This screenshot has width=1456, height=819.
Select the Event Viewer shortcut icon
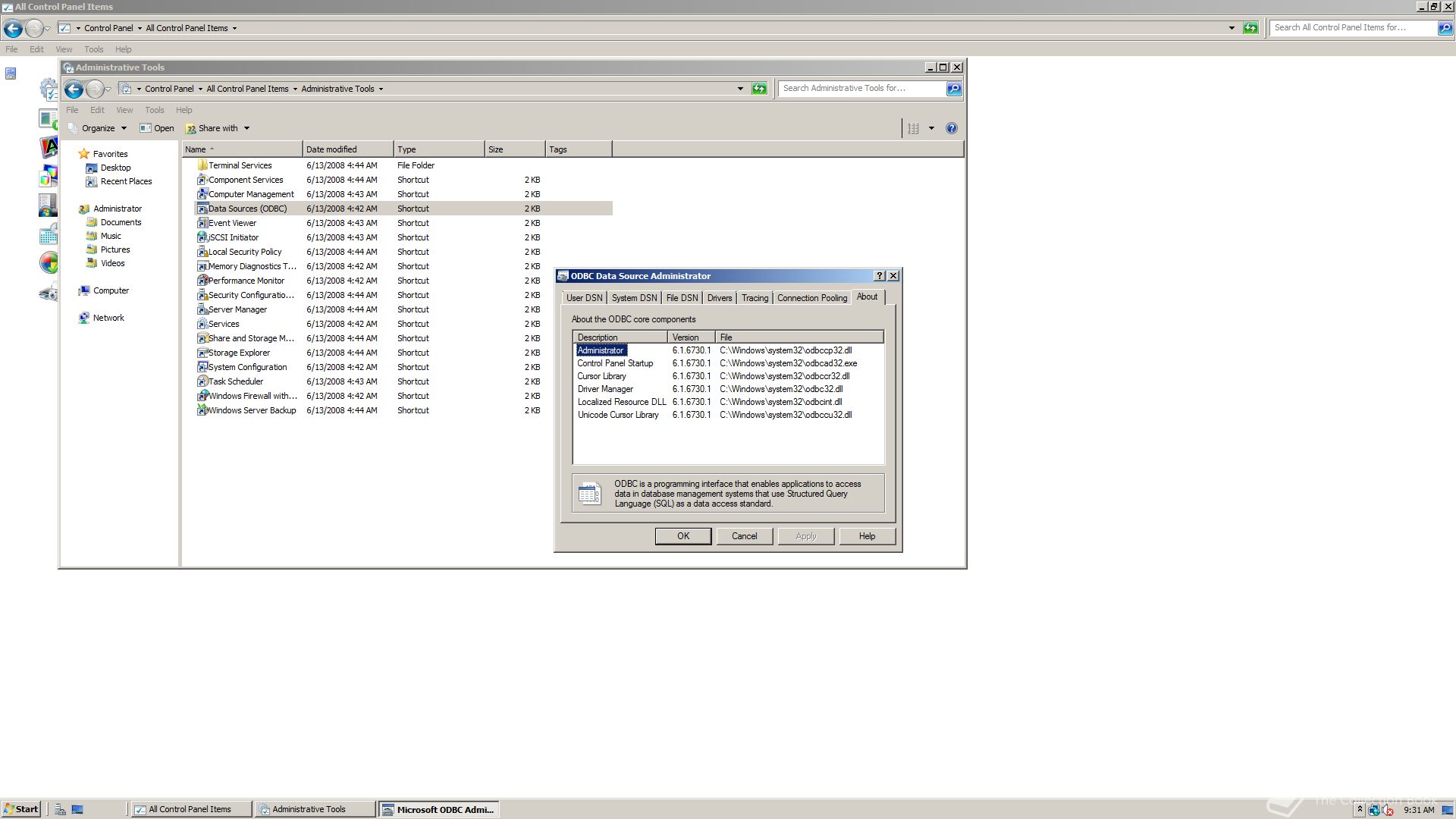pos(202,223)
